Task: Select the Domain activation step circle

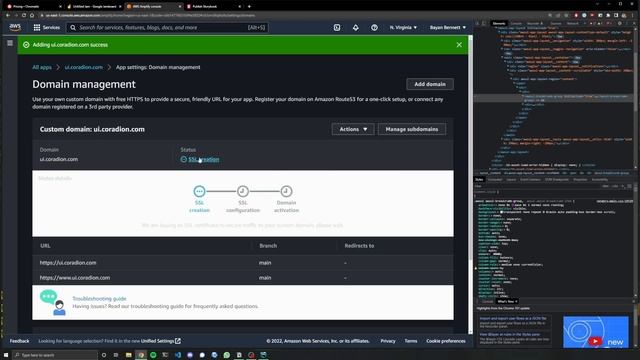Action: point(286,191)
